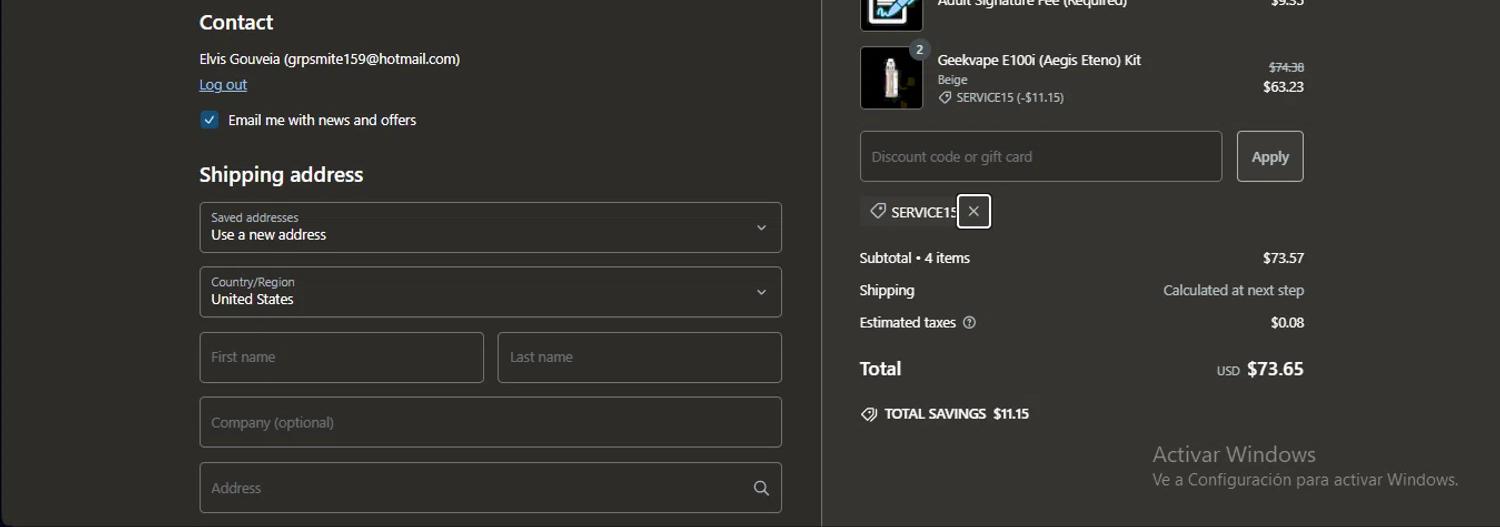Open the Saved addresses dropdown
Image resolution: width=1500 pixels, height=527 pixels.
click(490, 227)
